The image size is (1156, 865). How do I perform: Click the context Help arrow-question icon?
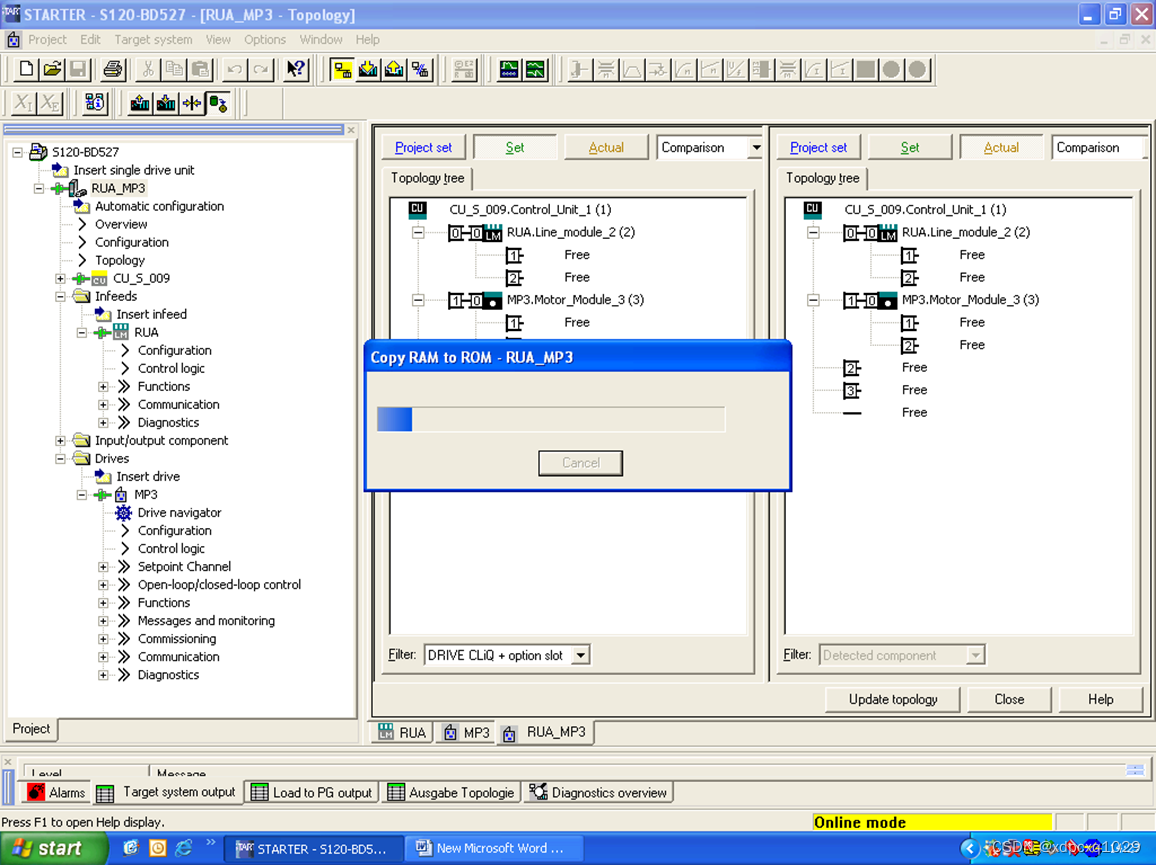coord(296,69)
